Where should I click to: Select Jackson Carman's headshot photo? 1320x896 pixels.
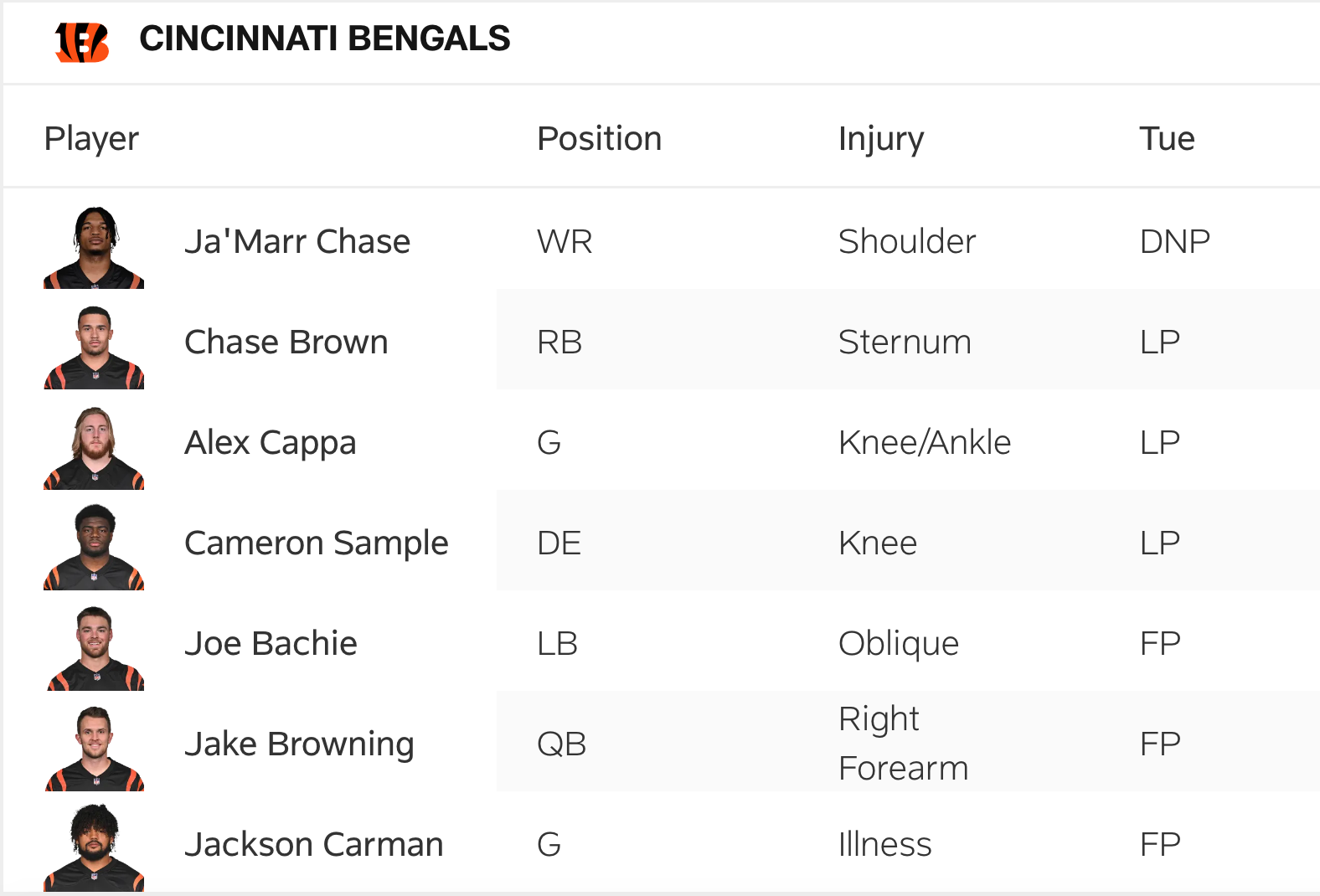pos(94,849)
